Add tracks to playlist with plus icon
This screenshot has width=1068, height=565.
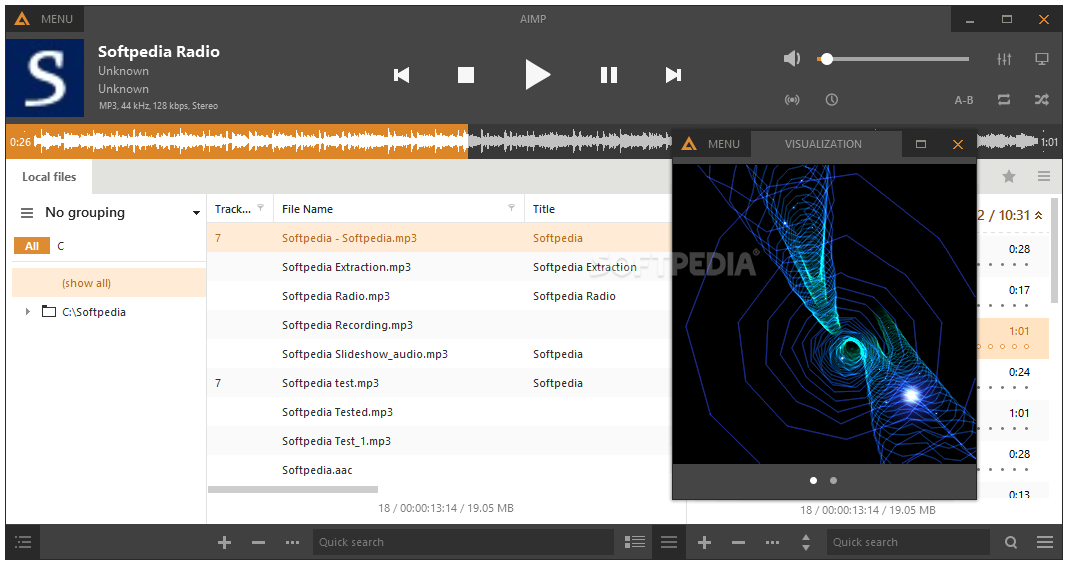coord(704,542)
